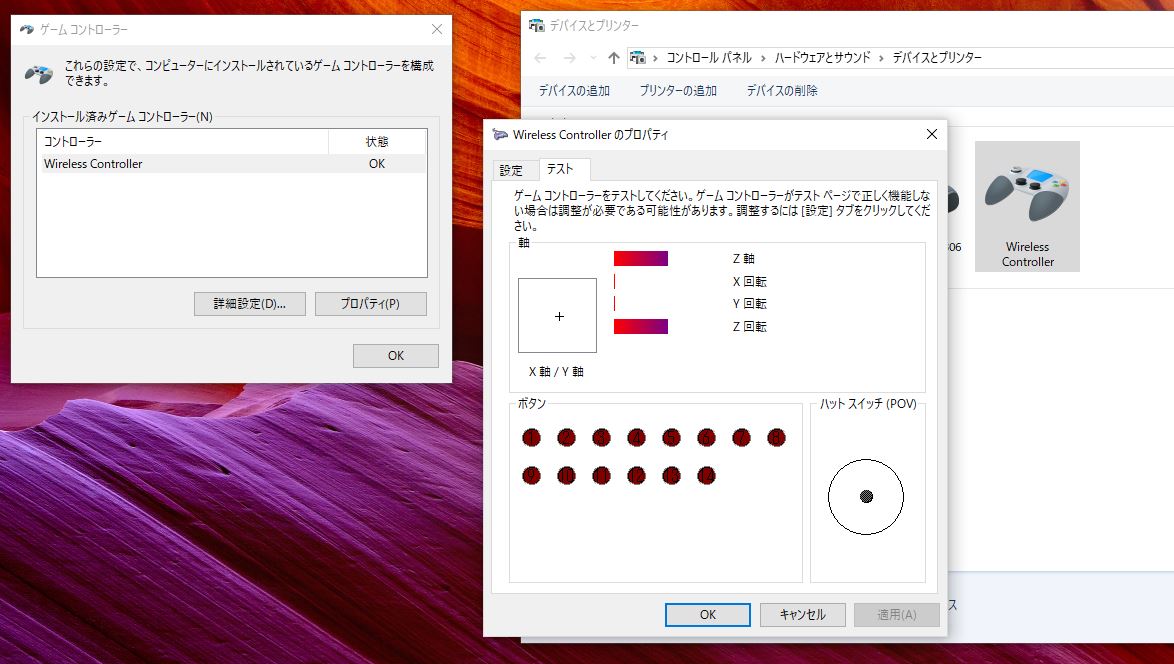The width and height of the screenshot is (1174, 664).
Task: Click the デバイスとプリンター window title icon
Action: 536,25
